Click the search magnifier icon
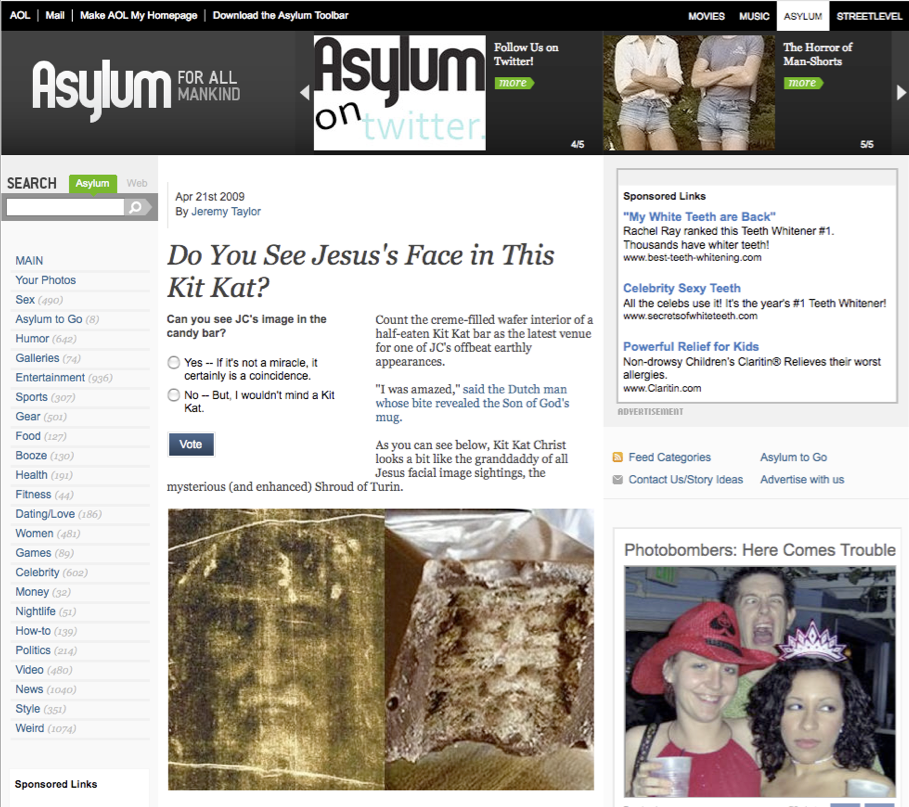The image size is (909, 807). point(136,208)
